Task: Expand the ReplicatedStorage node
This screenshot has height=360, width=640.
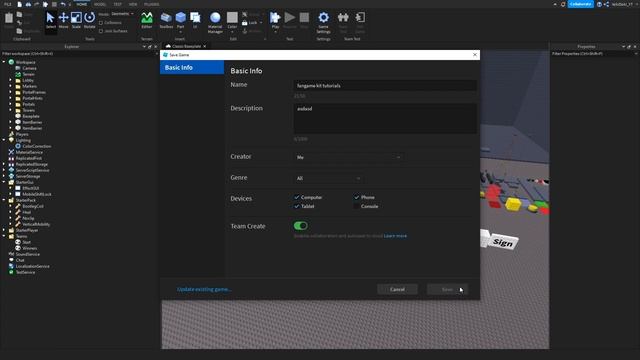Action: click(x=4, y=164)
